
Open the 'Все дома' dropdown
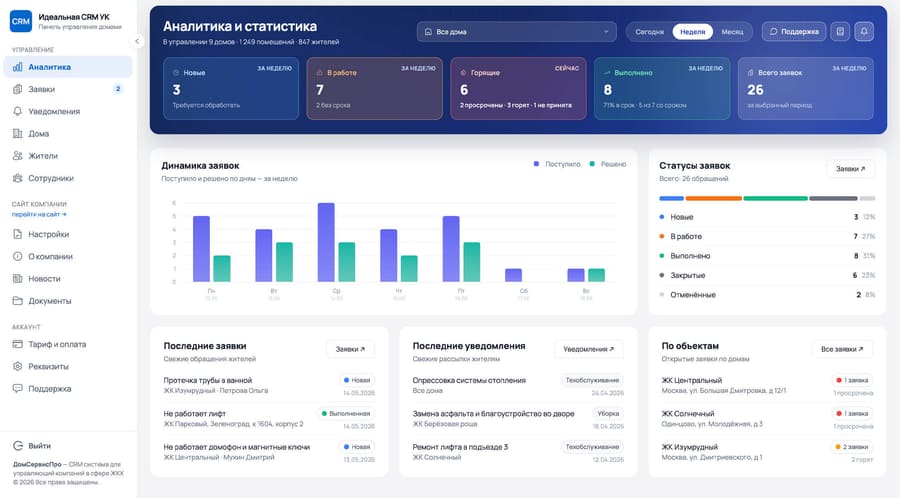pos(517,32)
